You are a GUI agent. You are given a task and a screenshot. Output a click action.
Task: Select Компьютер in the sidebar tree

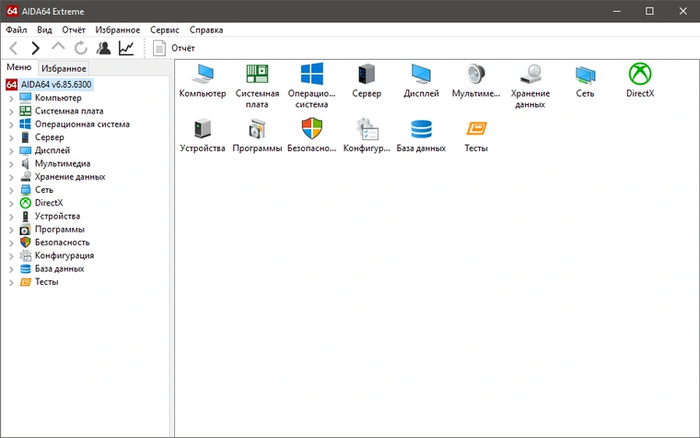[58, 98]
